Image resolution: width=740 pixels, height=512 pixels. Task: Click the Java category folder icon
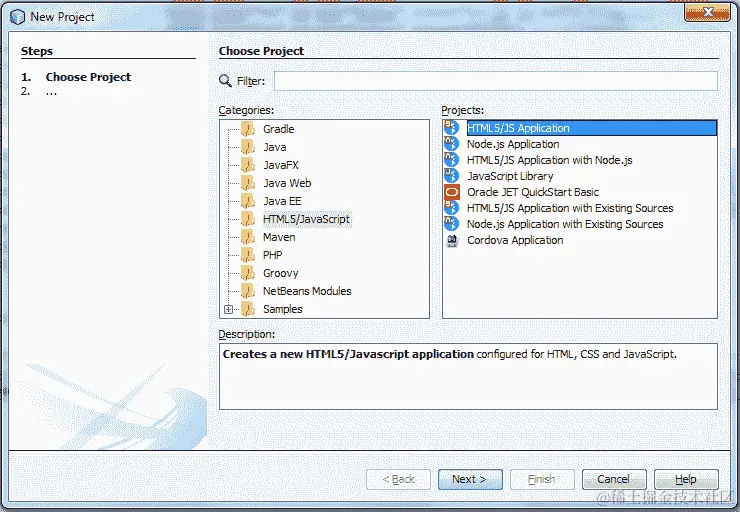(248, 147)
